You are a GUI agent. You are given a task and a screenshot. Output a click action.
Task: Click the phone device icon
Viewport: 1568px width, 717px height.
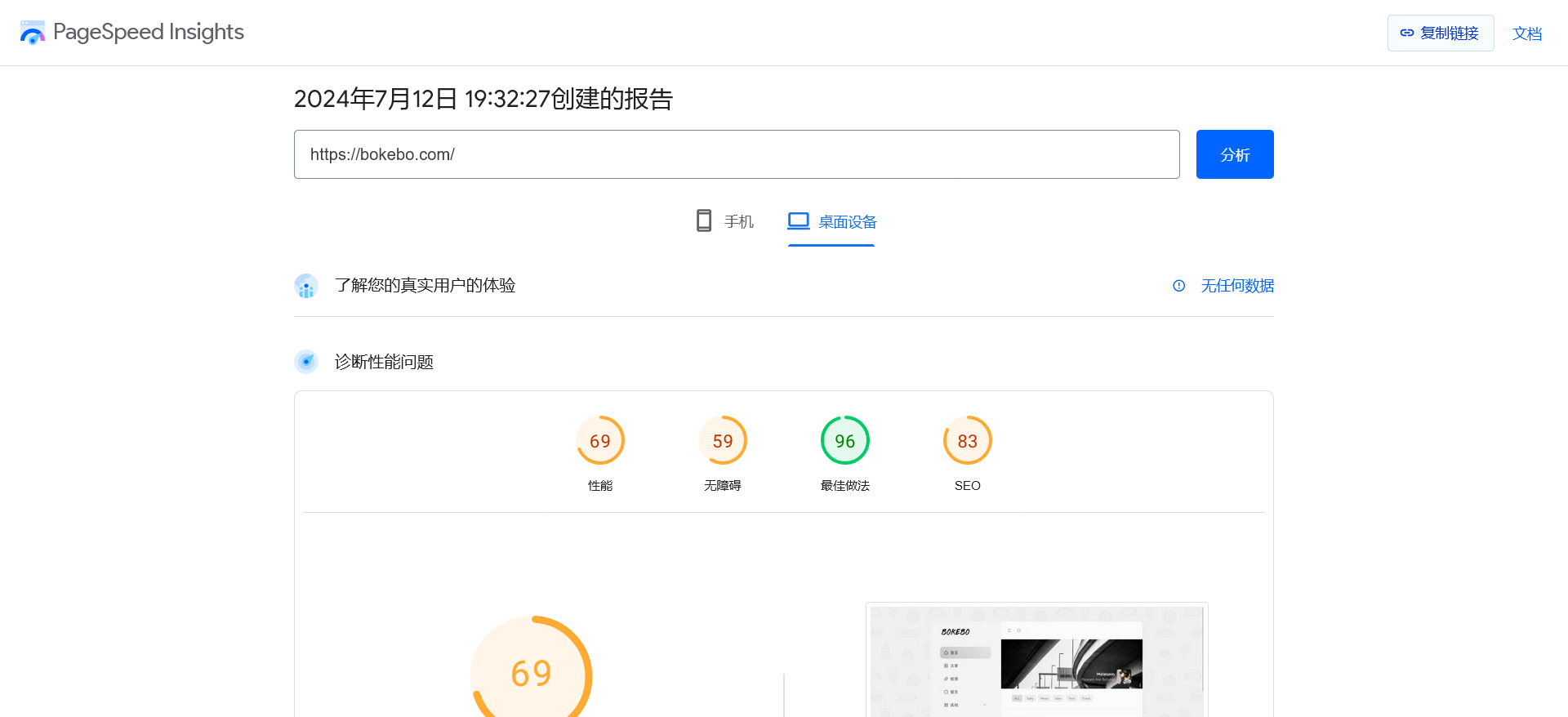pyautogui.click(x=703, y=221)
